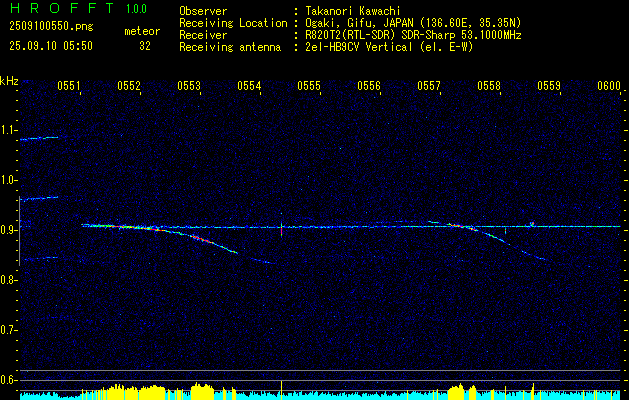Click time marker 0558
629x400 pixels.
pyautogui.click(x=489, y=85)
